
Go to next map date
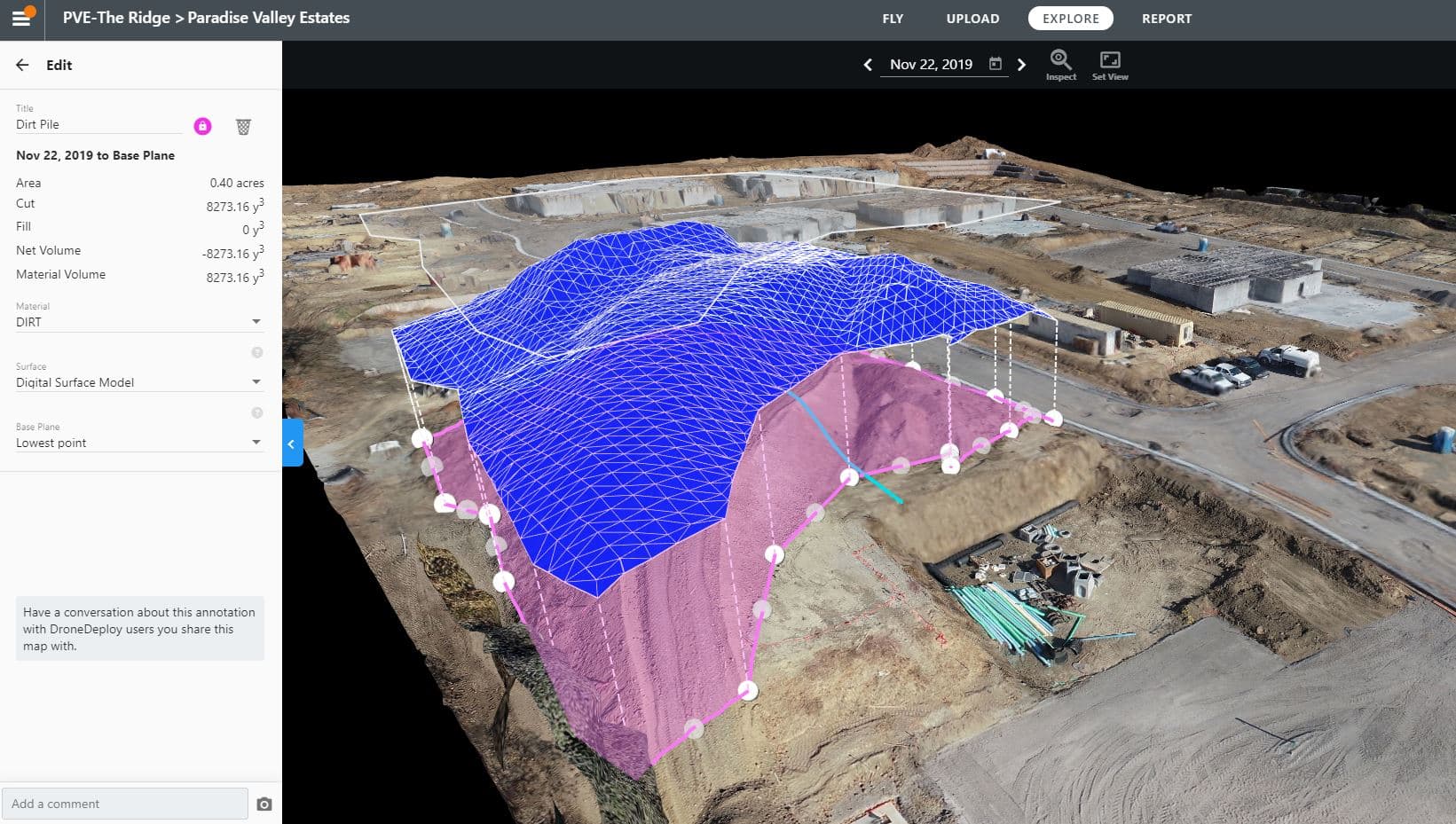click(x=1021, y=65)
